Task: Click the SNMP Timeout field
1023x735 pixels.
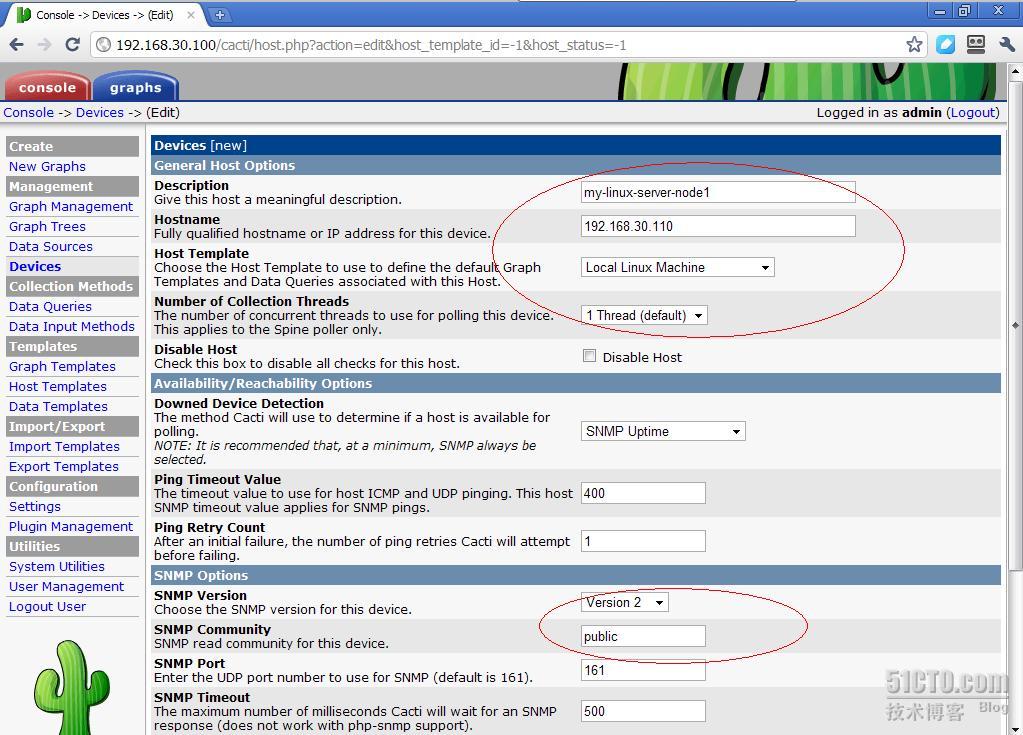Action: [643, 711]
